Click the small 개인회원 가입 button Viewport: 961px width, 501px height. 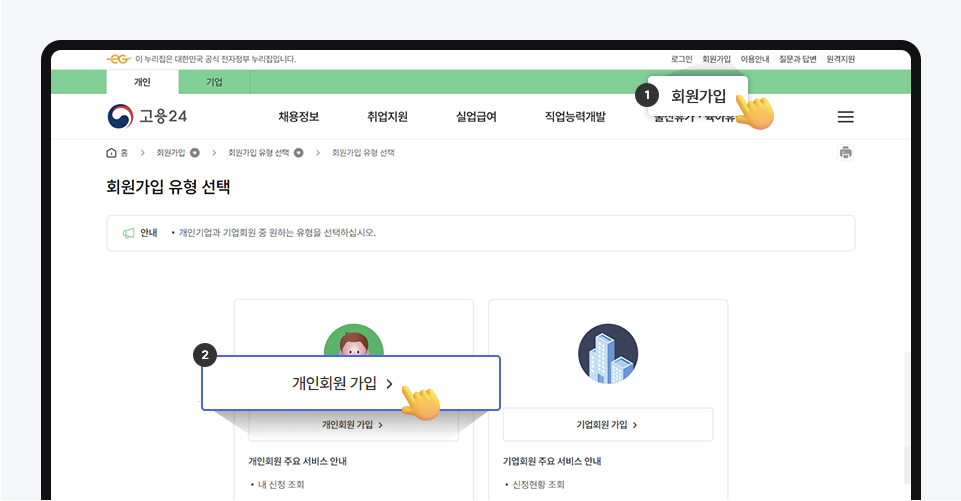coord(354,424)
